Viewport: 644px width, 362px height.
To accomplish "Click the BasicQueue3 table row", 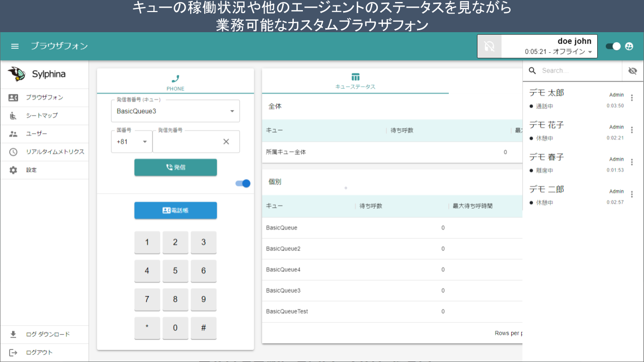I will point(392,291).
